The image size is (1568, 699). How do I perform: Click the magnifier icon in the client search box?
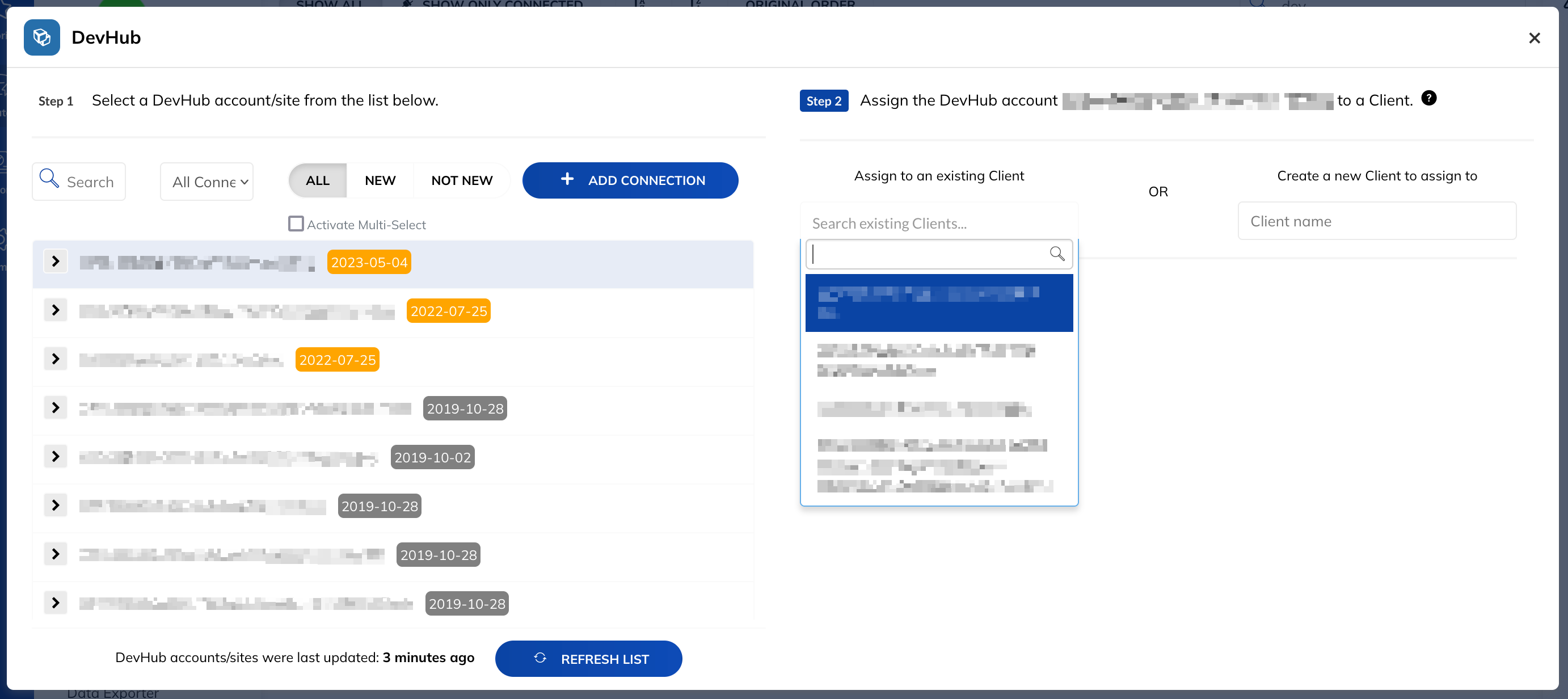(x=1057, y=253)
